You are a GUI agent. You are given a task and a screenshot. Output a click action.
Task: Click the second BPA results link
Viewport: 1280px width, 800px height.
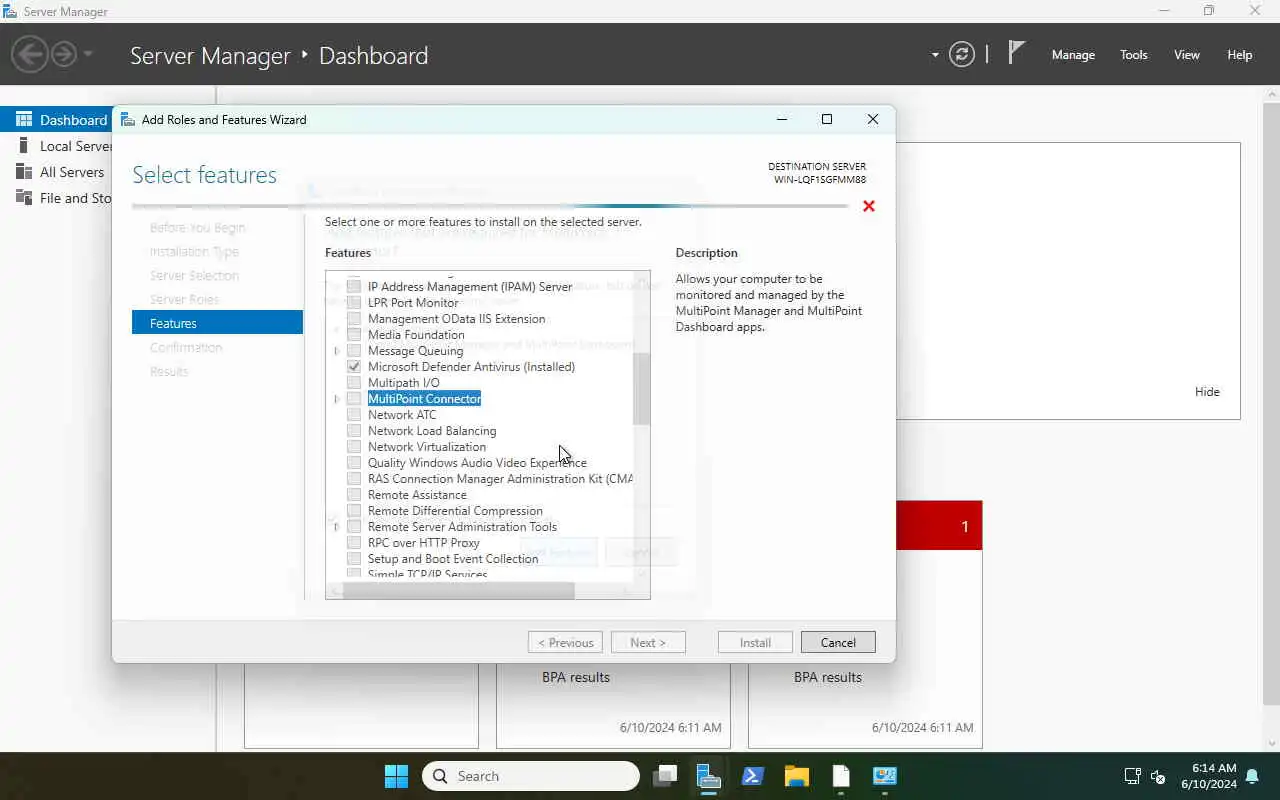827,677
